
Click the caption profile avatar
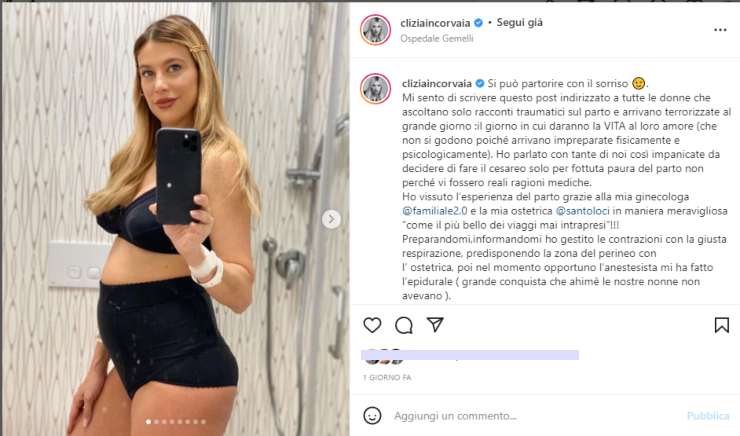376,89
